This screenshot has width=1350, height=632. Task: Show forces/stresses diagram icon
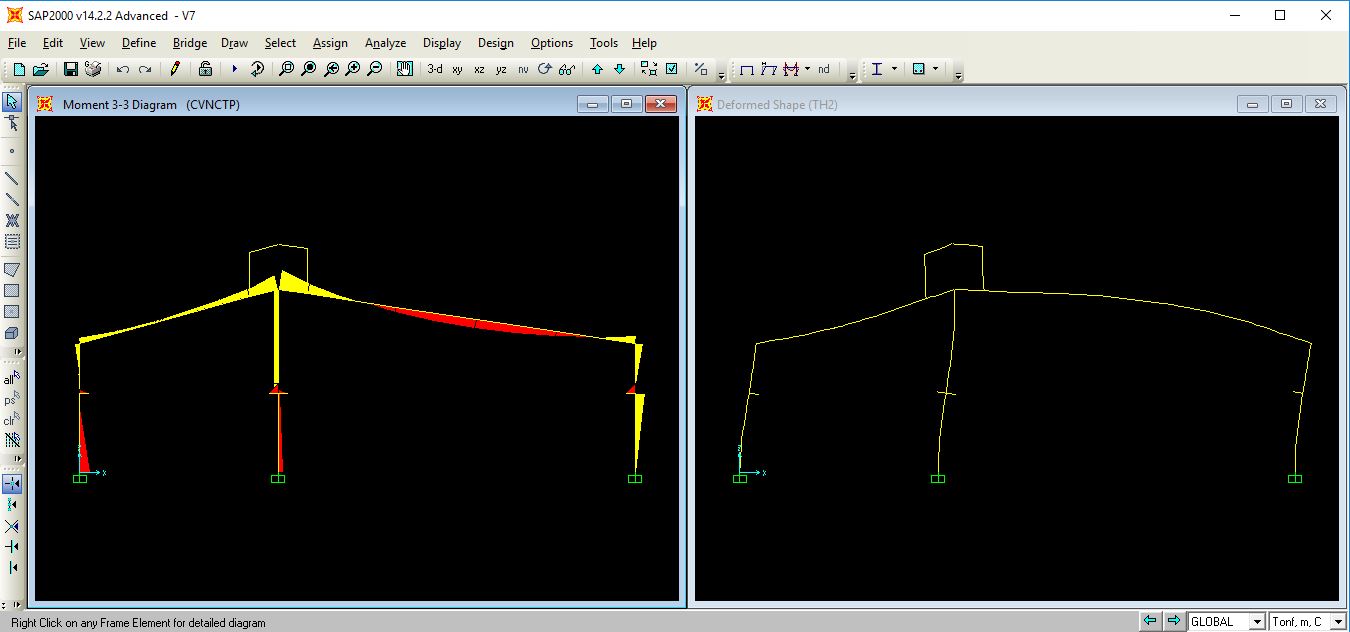(x=791, y=69)
